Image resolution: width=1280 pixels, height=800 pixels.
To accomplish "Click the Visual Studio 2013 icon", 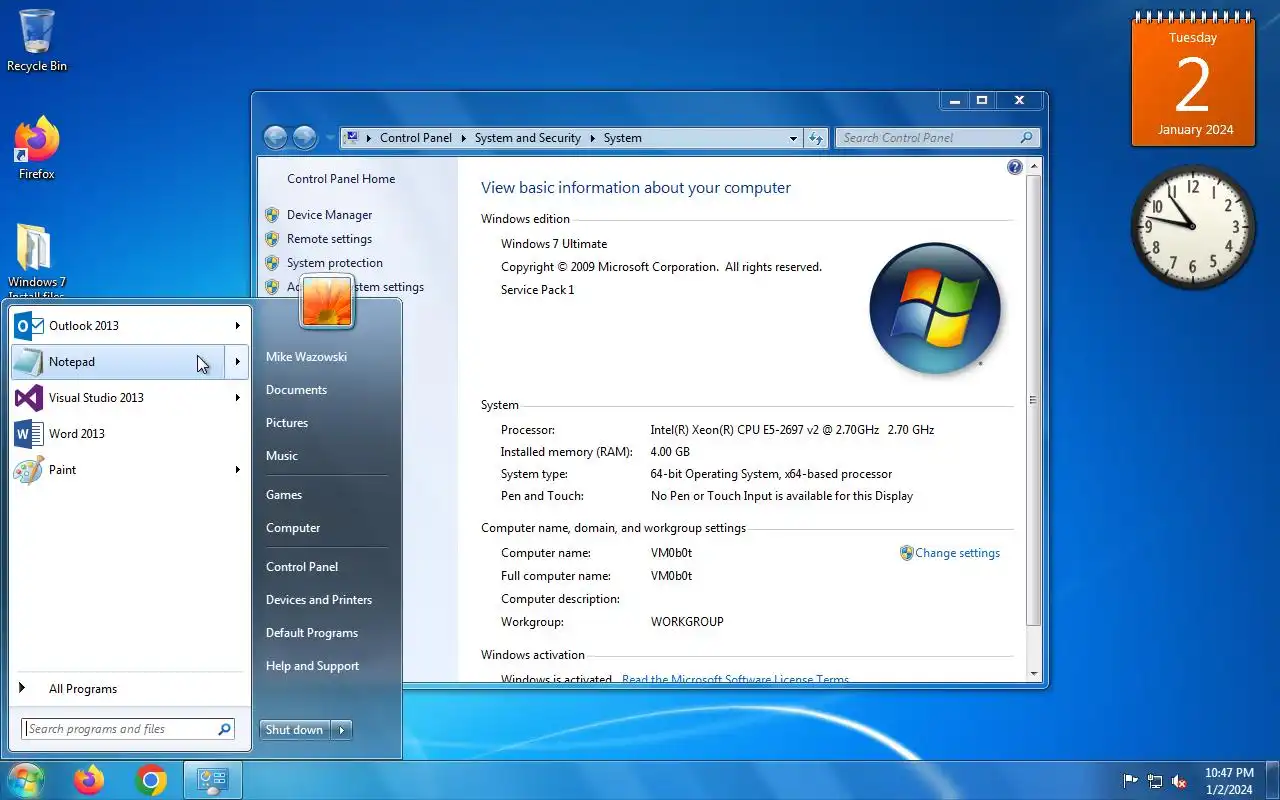I will pyautogui.click(x=28, y=398).
